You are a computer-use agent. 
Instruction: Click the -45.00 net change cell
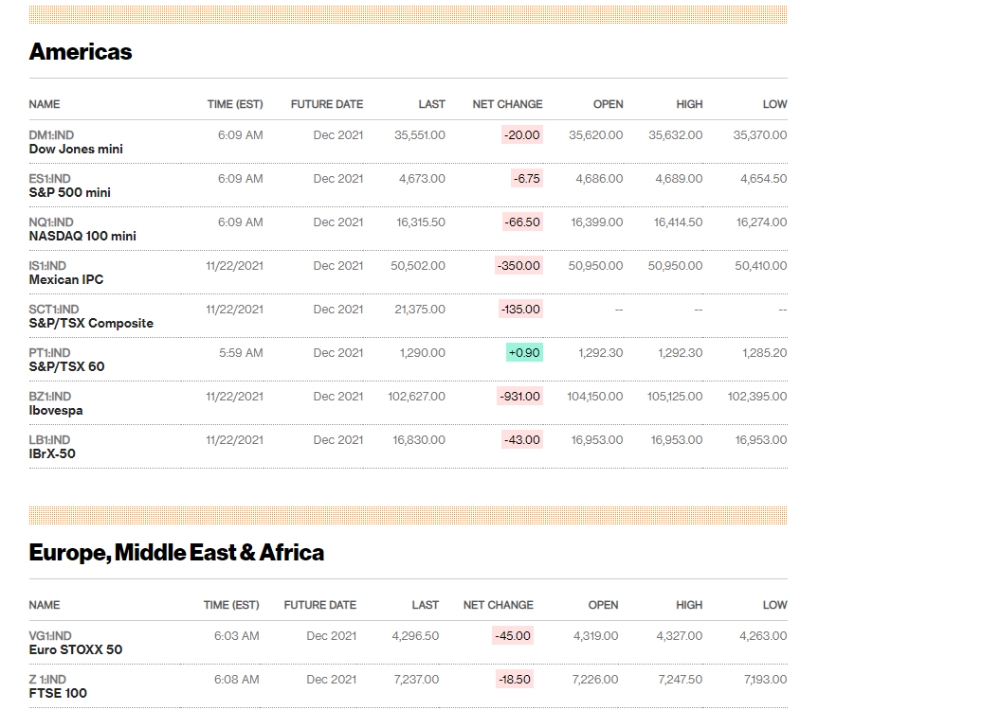(x=513, y=635)
